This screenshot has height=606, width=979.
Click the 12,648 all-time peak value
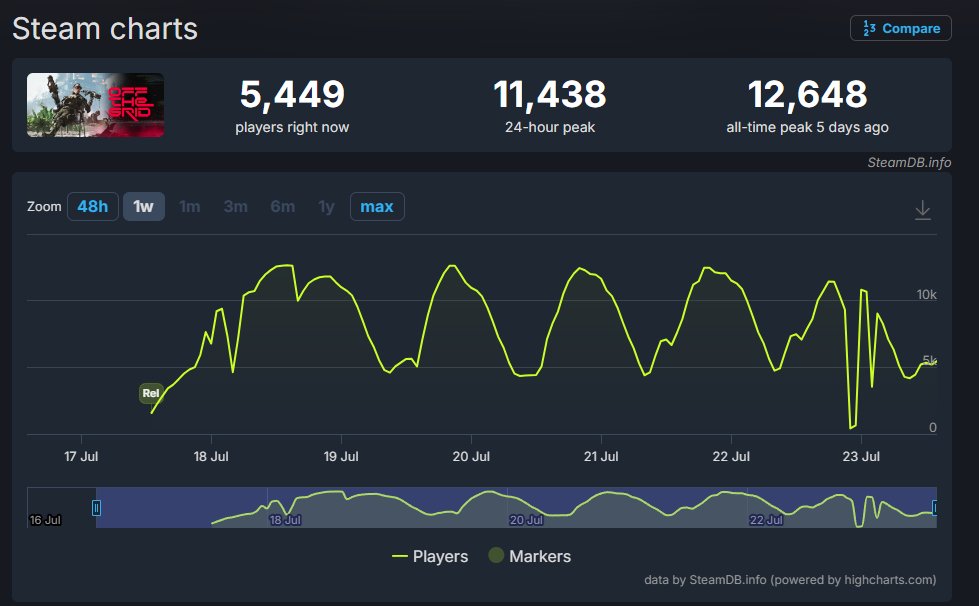[807, 94]
